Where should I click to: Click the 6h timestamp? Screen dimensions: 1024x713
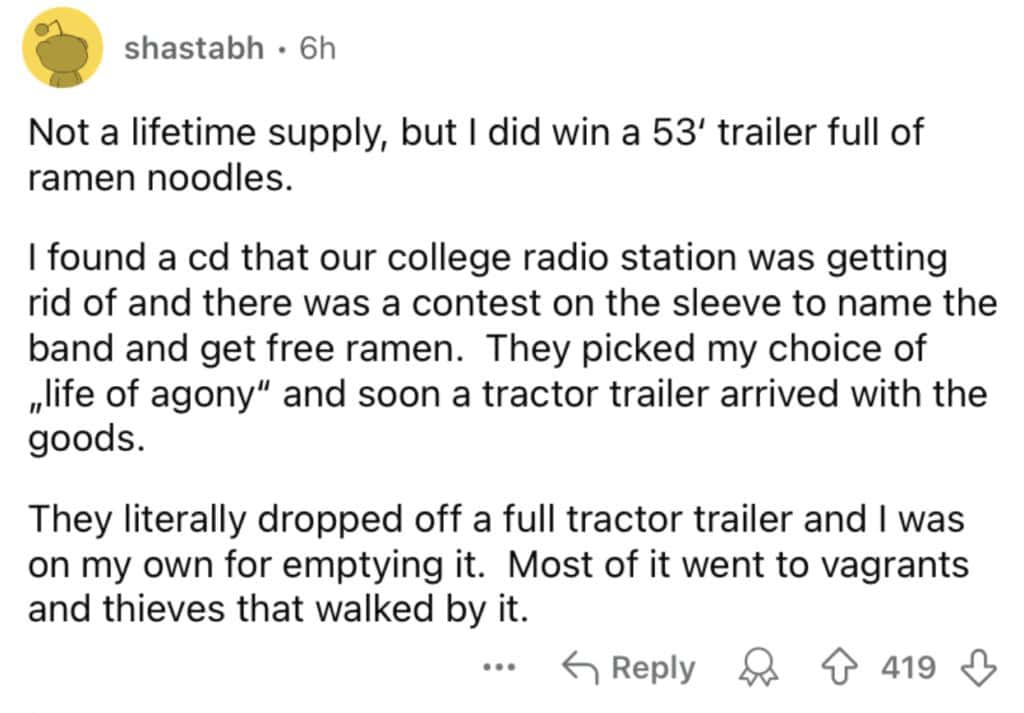tap(317, 48)
